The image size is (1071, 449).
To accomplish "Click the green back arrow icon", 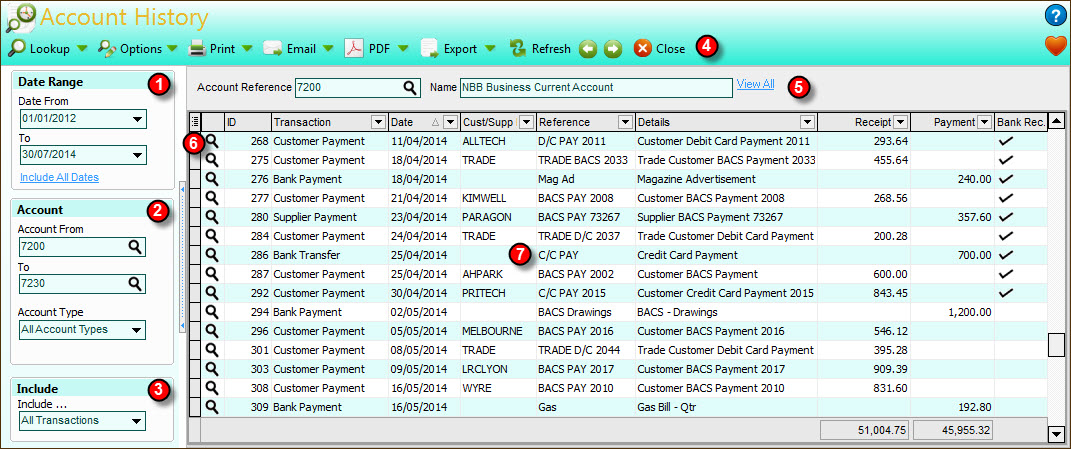I will click(x=589, y=48).
